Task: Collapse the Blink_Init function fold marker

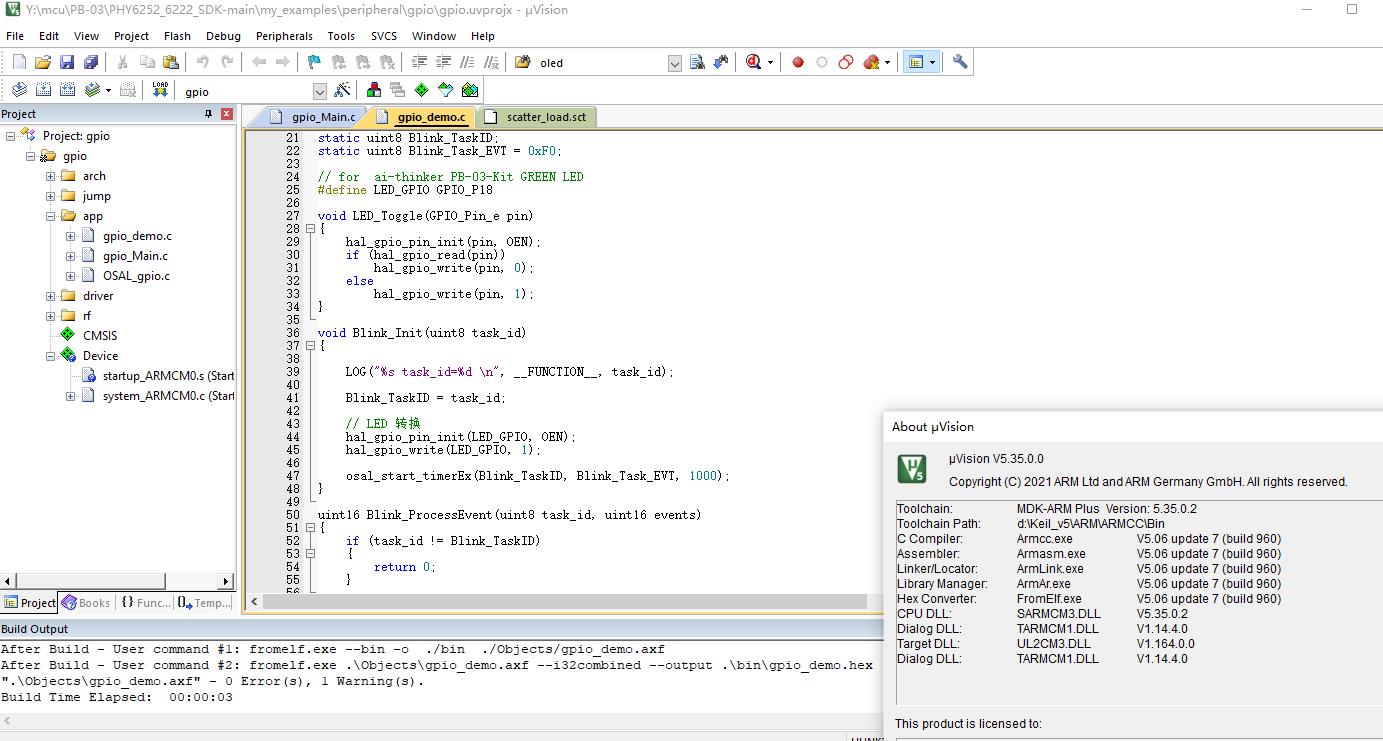Action: tap(310, 346)
